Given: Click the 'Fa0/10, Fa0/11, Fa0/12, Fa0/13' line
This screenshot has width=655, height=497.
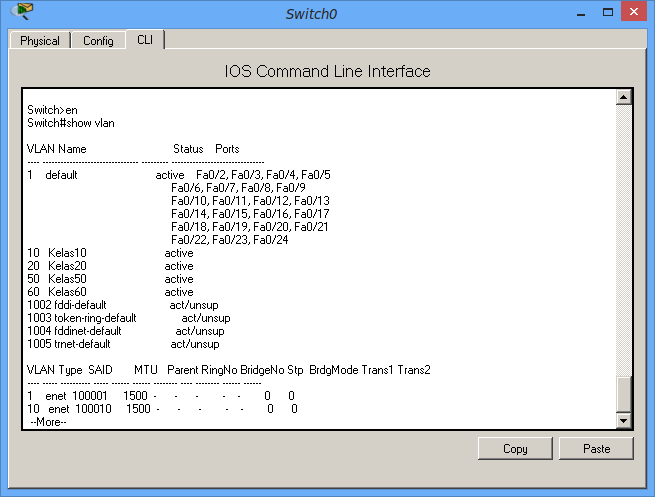Looking at the screenshot, I should coord(250,201).
